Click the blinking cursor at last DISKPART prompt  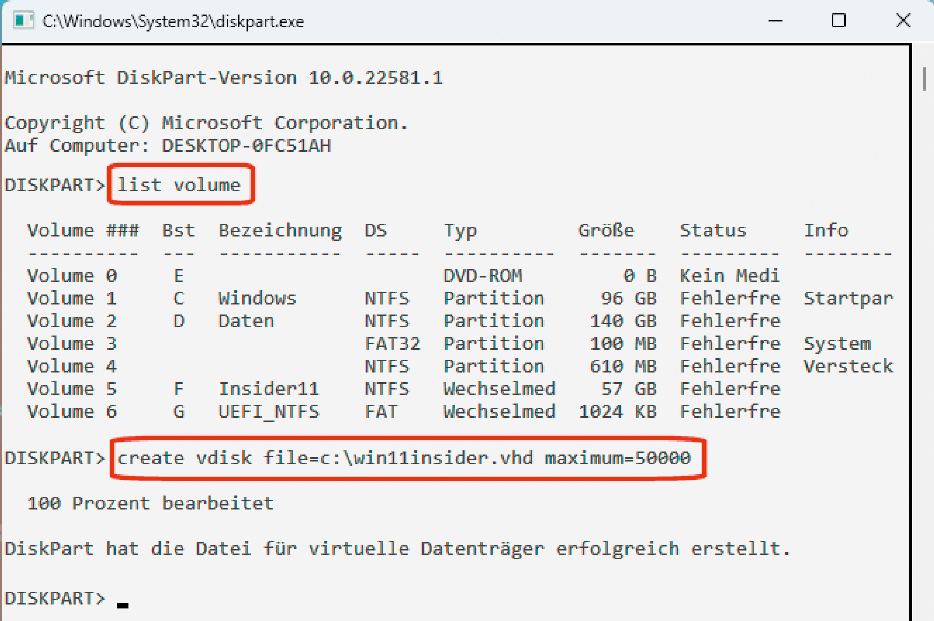click(x=123, y=605)
